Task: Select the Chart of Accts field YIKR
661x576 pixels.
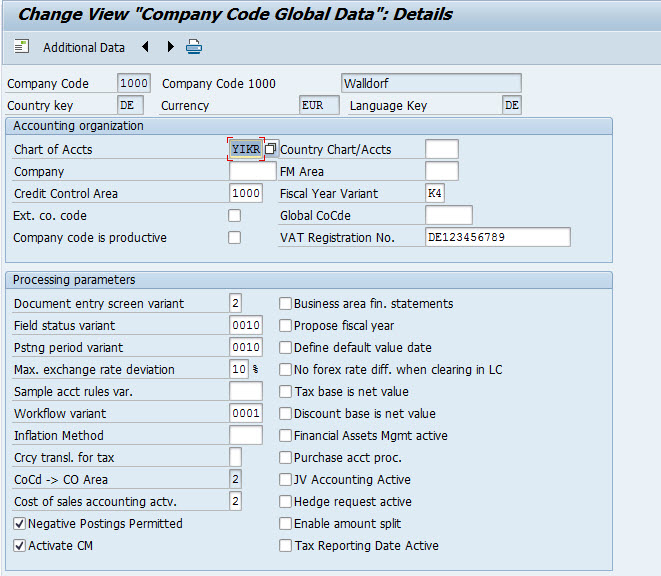Action: [246, 149]
